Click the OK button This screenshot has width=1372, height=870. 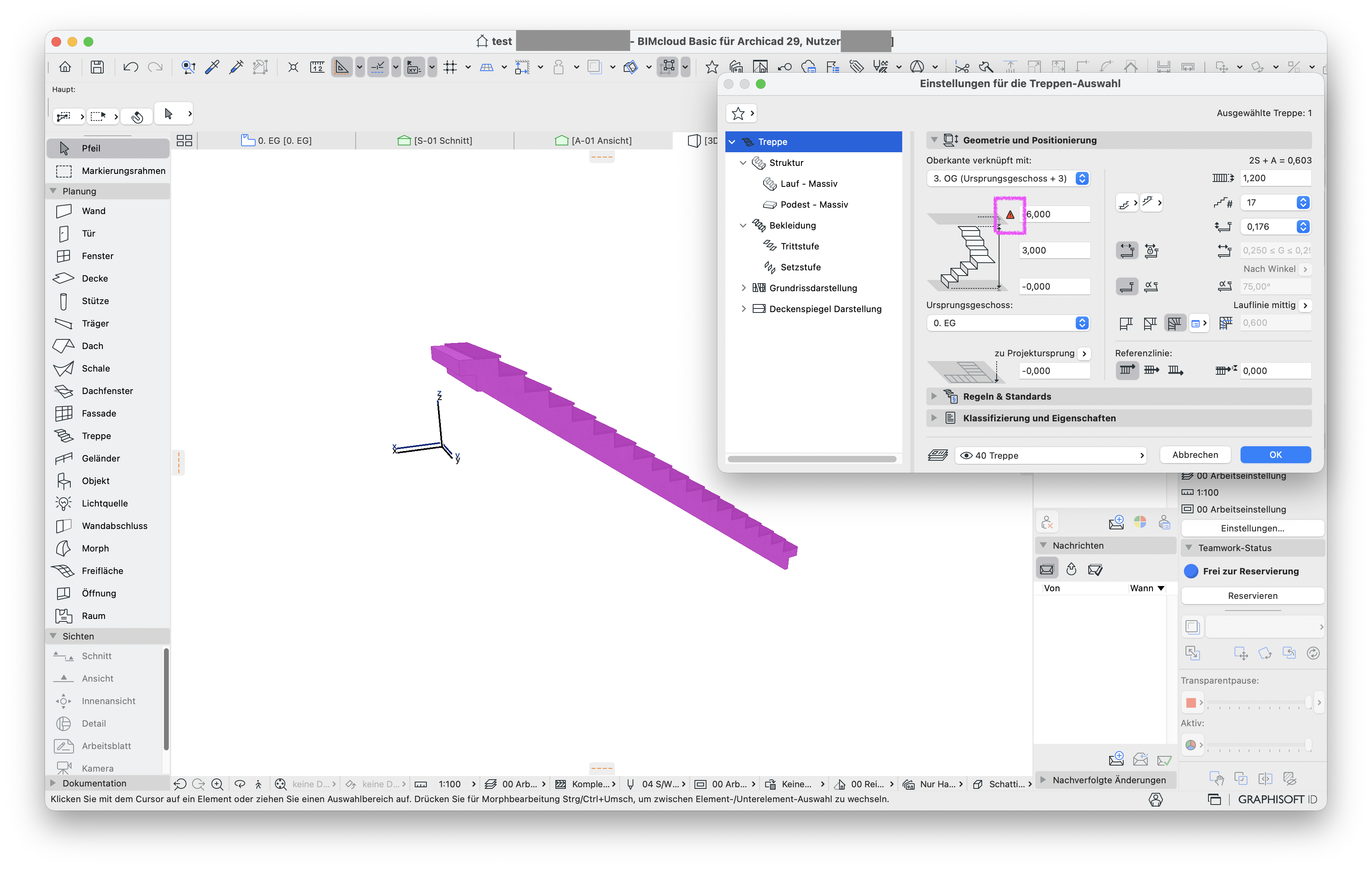tap(1275, 455)
